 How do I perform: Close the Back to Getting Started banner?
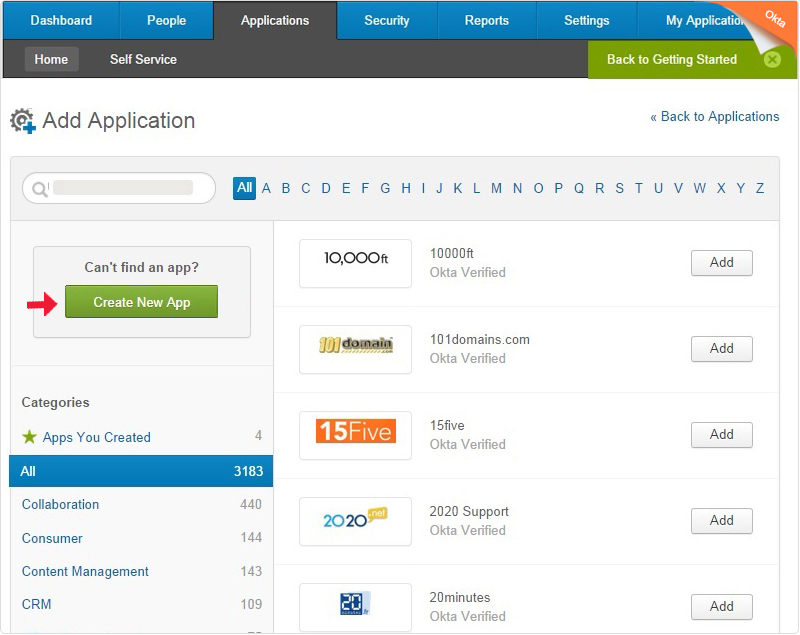[x=772, y=60]
